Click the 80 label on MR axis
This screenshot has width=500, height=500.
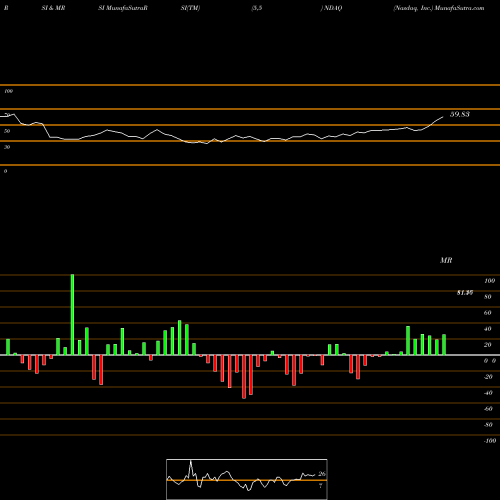point(488,297)
